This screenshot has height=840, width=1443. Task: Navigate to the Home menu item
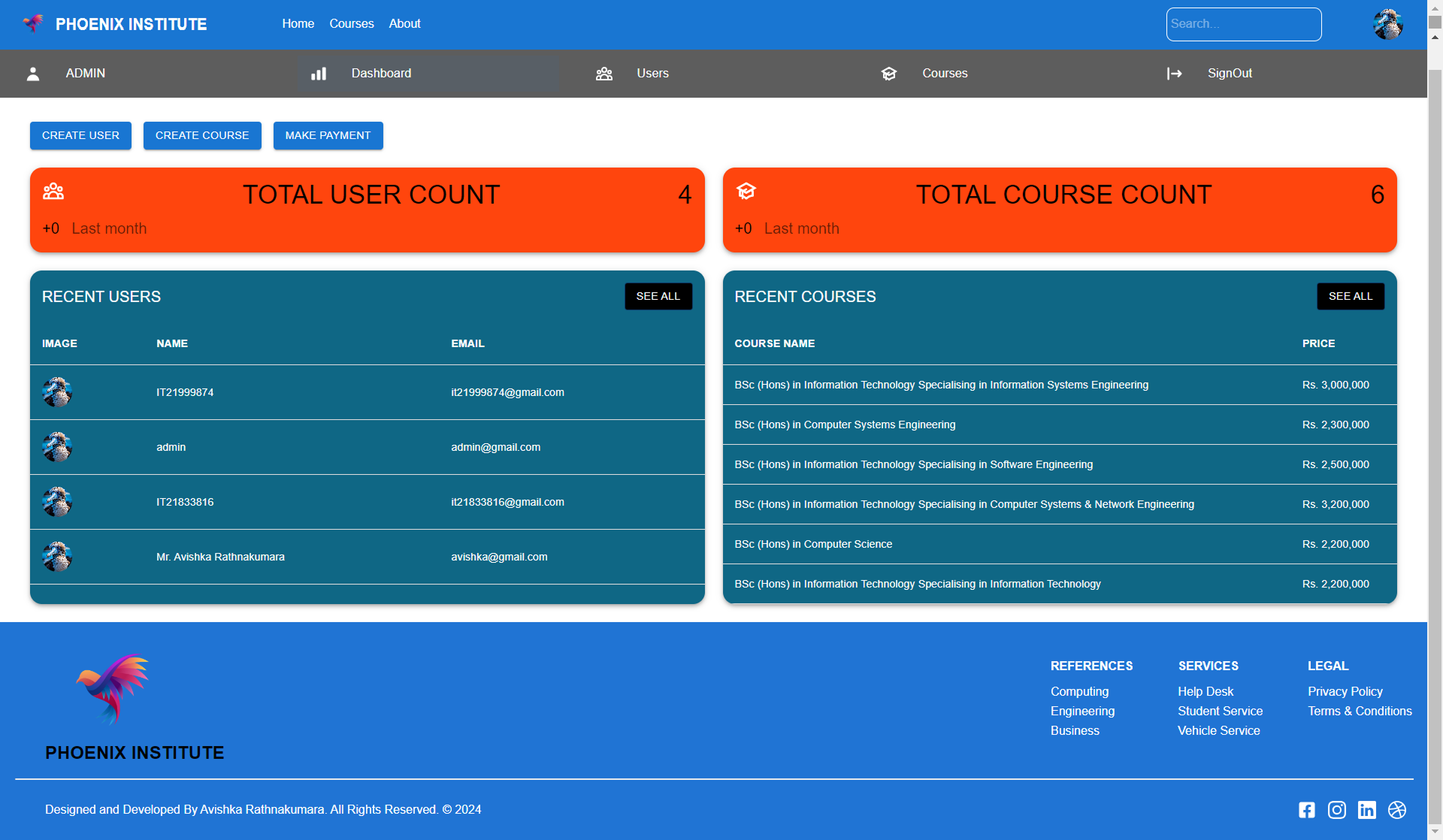click(298, 23)
